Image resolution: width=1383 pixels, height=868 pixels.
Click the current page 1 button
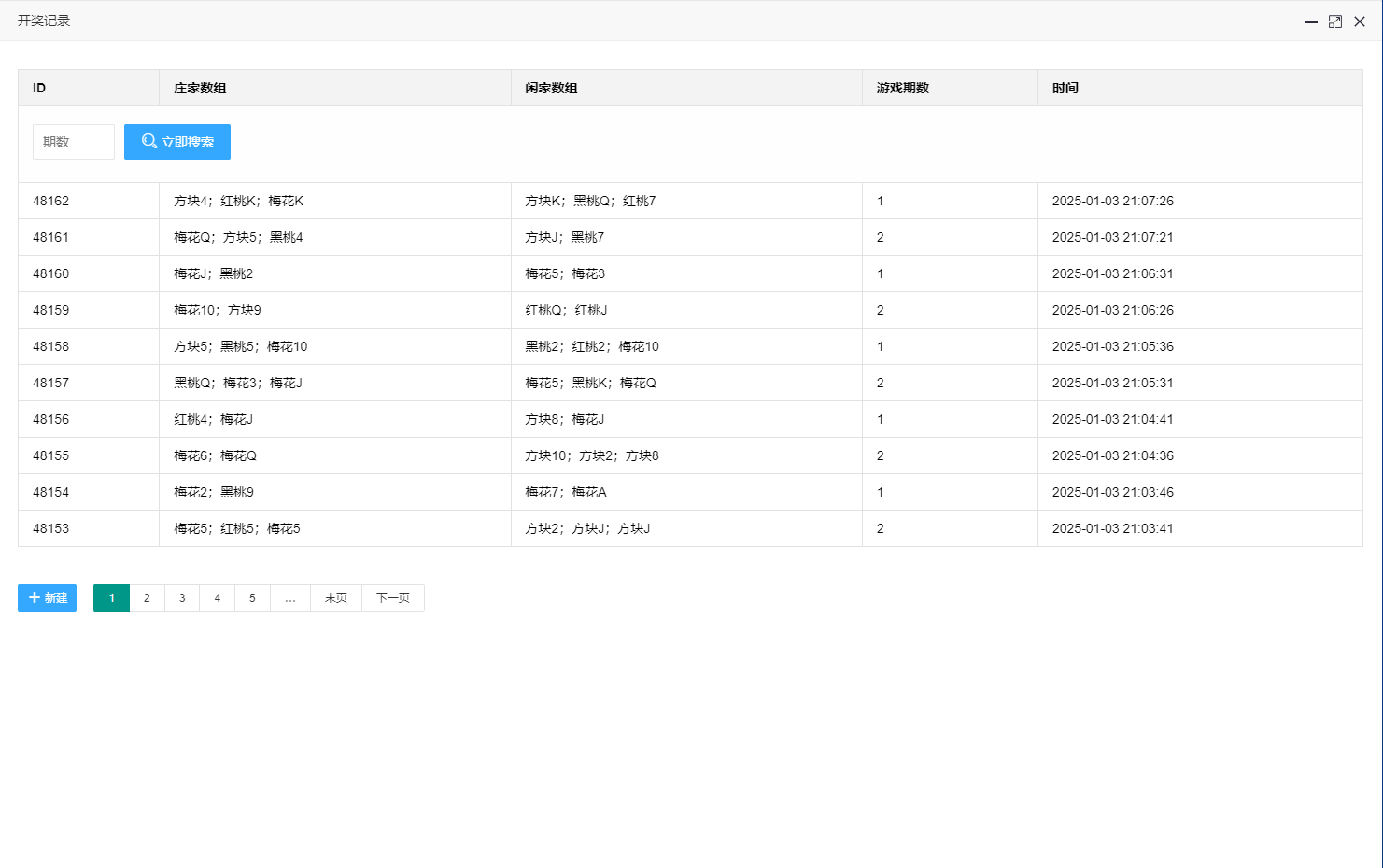112,598
